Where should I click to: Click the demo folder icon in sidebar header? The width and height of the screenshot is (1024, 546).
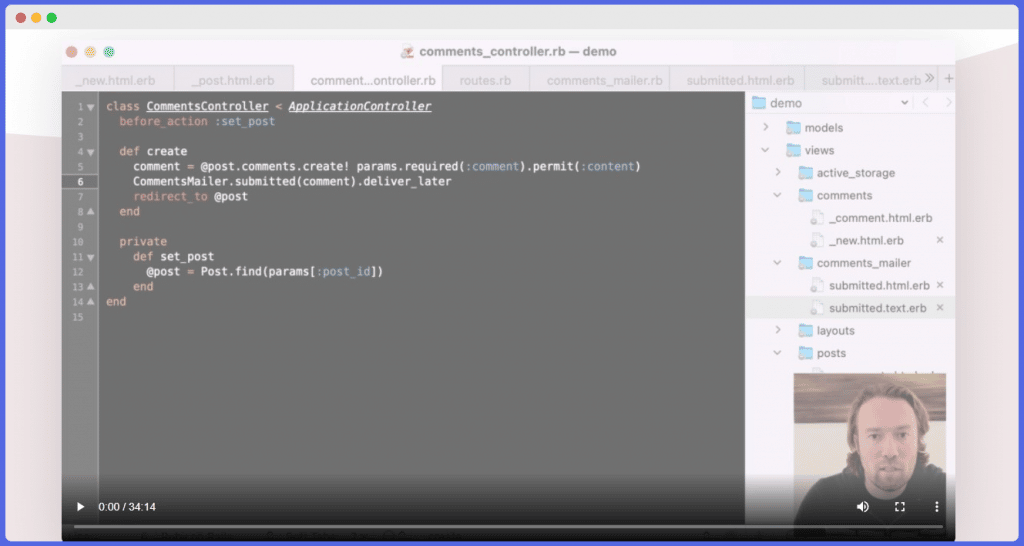tap(758, 103)
